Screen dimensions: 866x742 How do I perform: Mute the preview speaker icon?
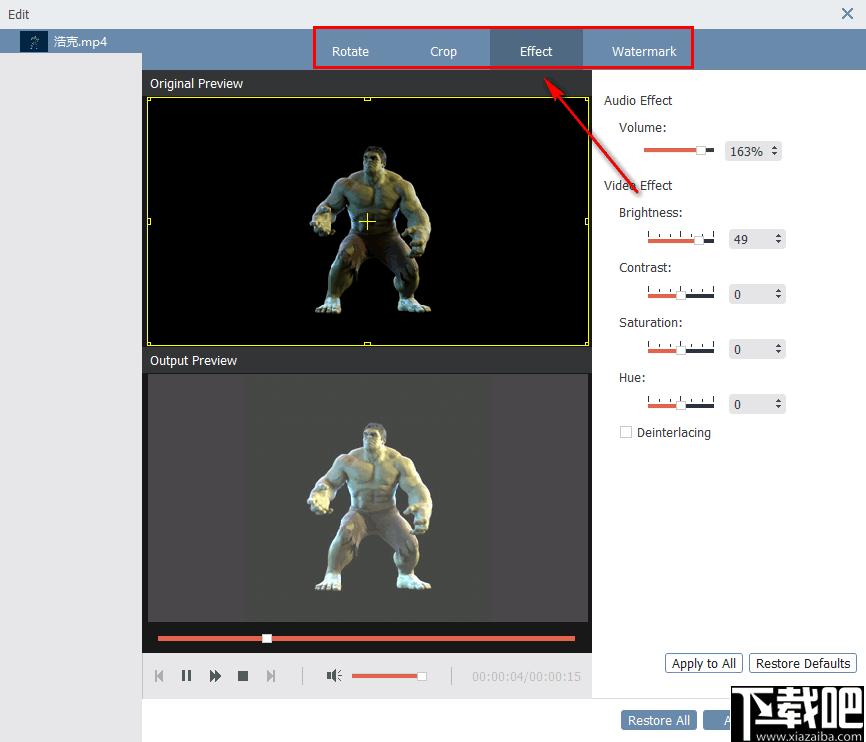tap(334, 676)
